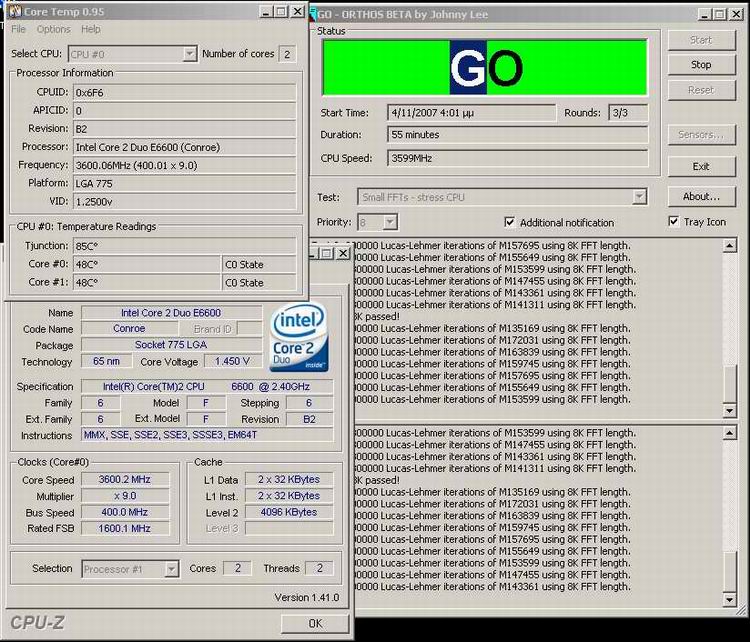Click the Rated FSB value 1600.1 MHz
The image size is (750, 642).
point(125,528)
